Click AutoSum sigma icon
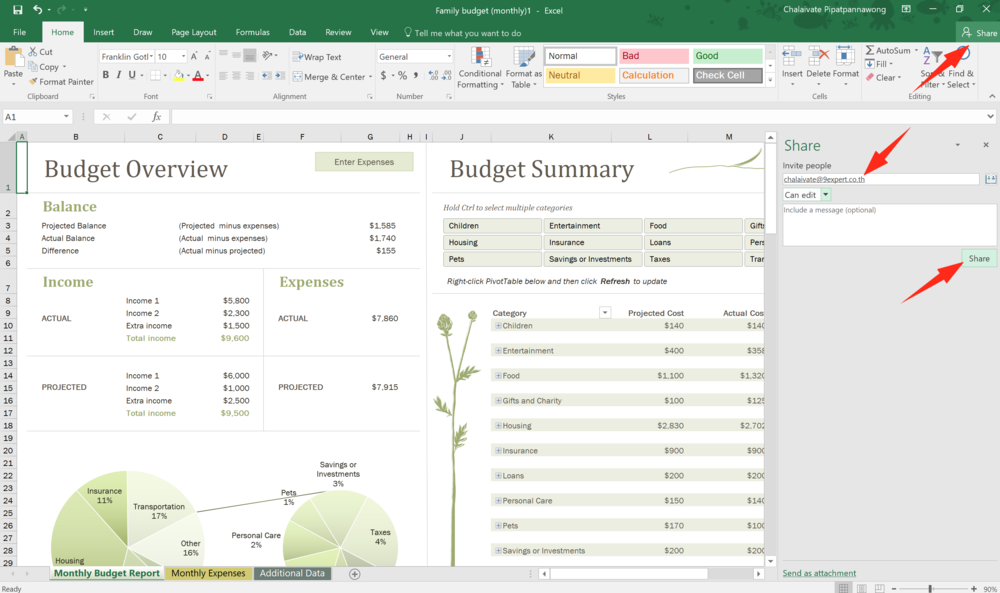The width and height of the screenshot is (1000, 593). (x=870, y=51)
